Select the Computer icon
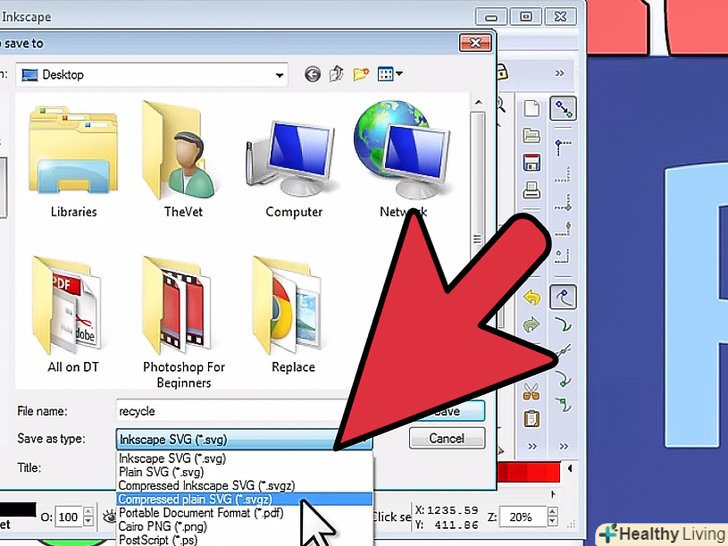728x546 pixels. [293, 167]
